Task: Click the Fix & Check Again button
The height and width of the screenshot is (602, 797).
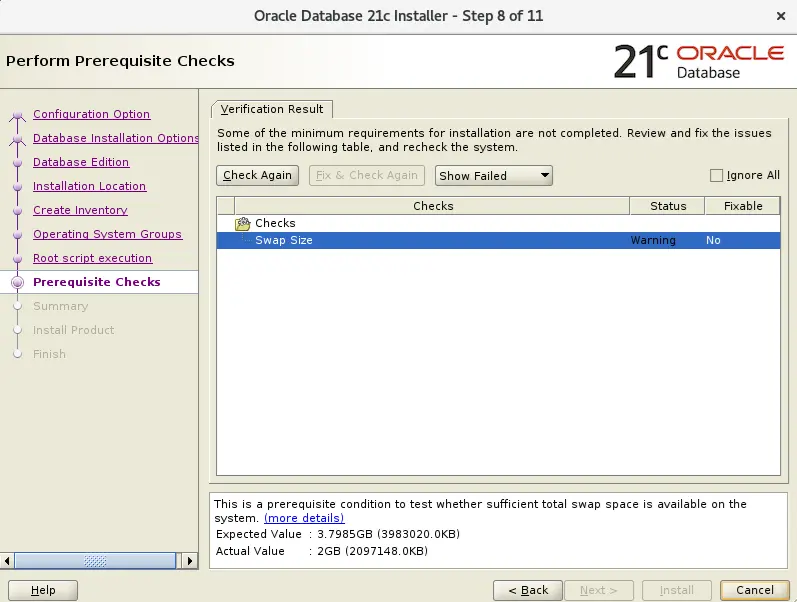Action: pos(366,175)
